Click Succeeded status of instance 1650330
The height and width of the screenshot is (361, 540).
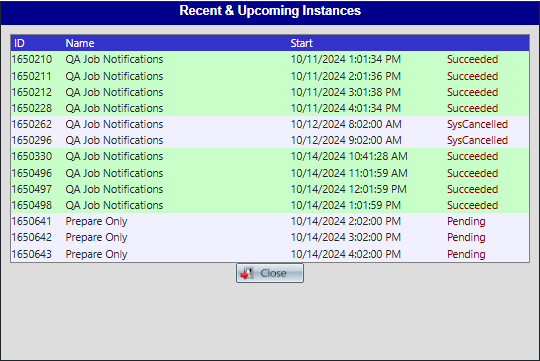(472, 156)
